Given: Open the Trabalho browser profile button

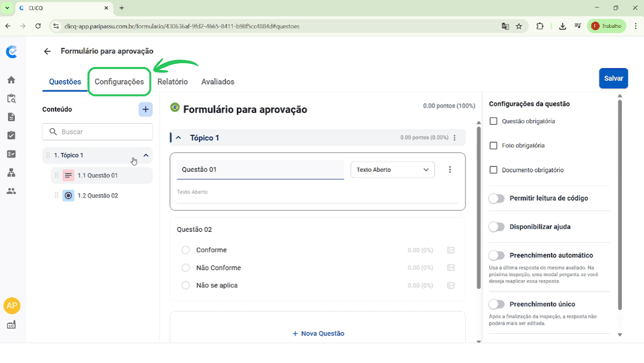Looking at the screenshot, I should [607, 26].
